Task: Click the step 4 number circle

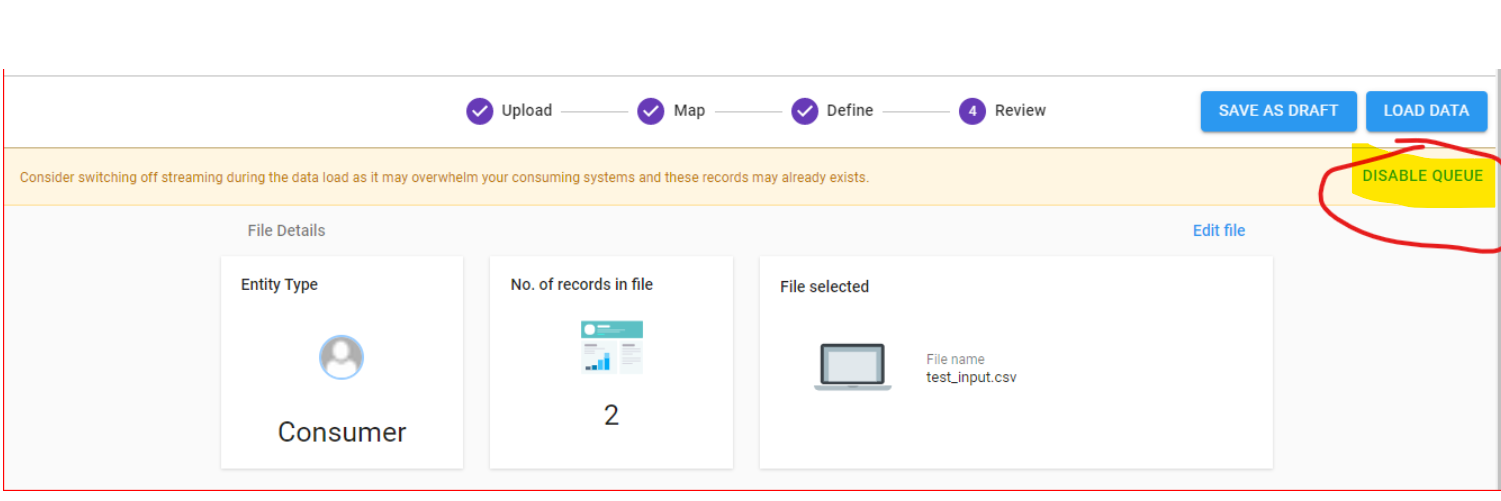Action: [x=973, y=111]
